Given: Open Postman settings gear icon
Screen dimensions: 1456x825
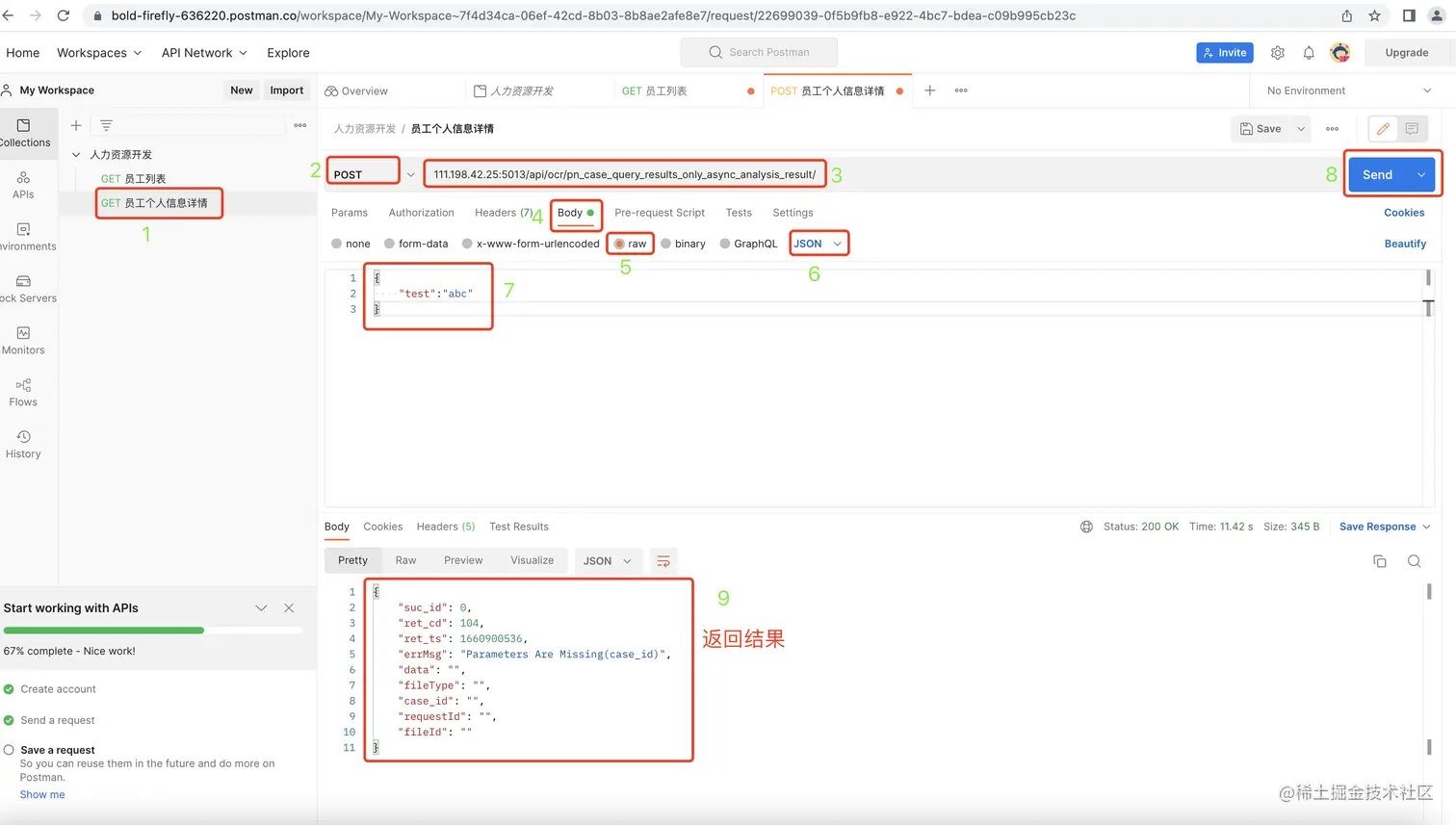Looking at the screenshot, I should tap(1278, 53).
